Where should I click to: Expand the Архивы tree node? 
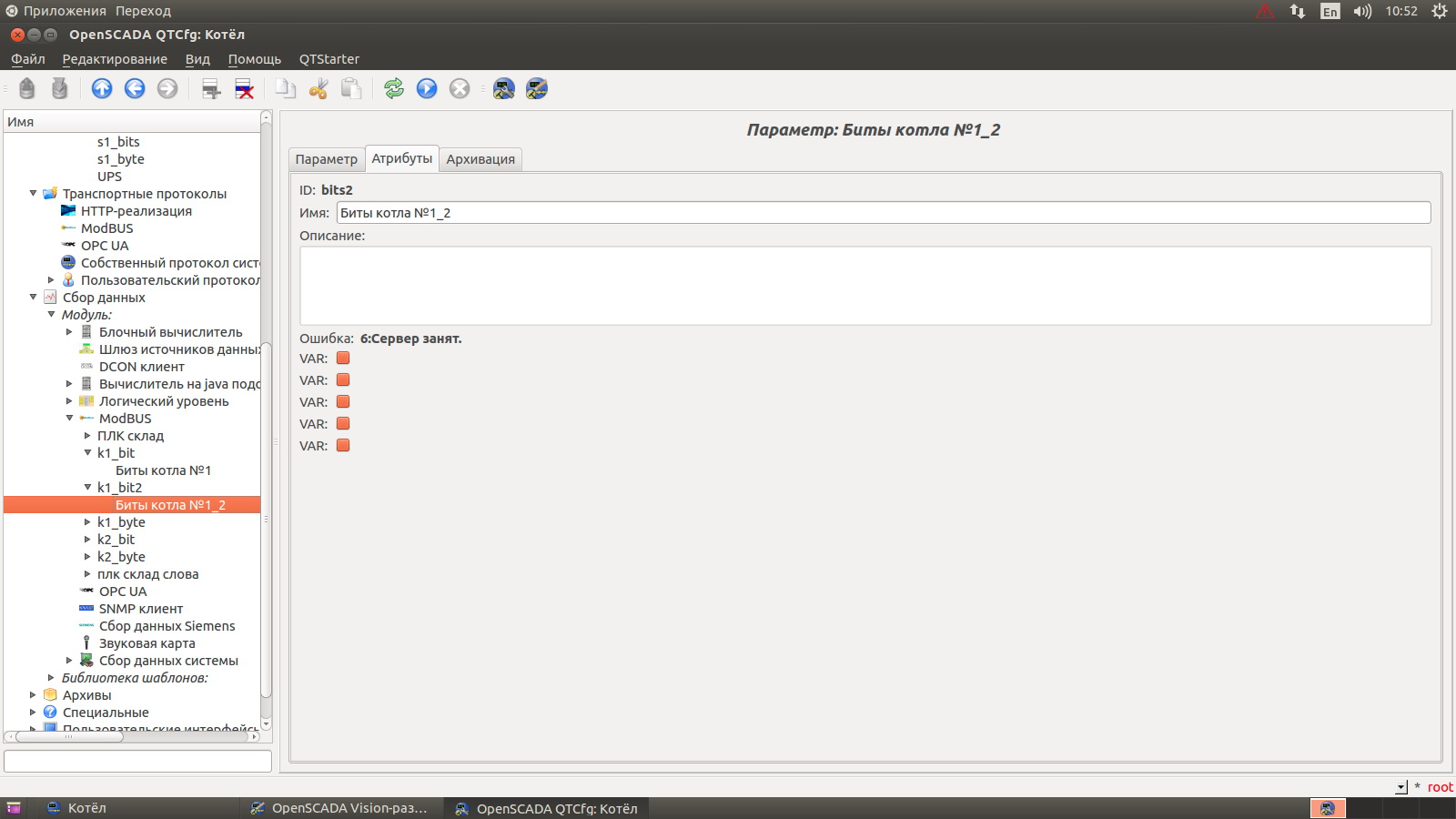tap(33, 695)
